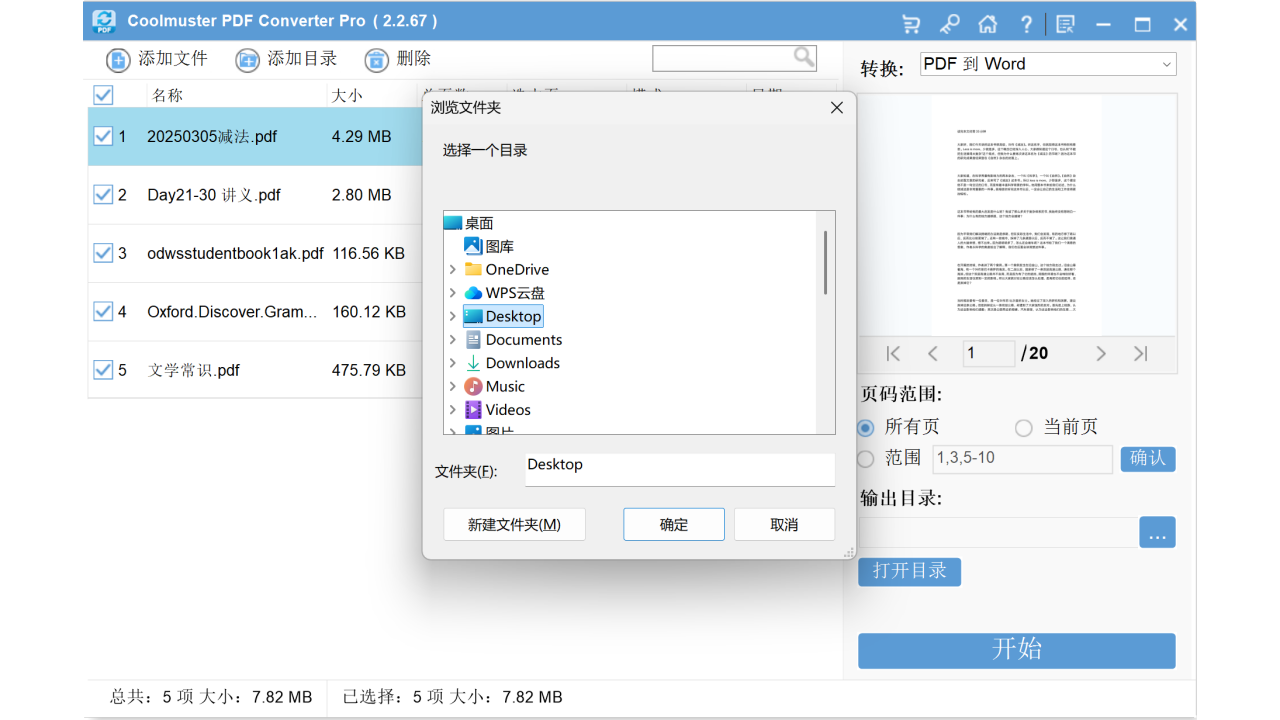This screenshot has height=720, width=1280.
Task: Expand the OneDrive tree node
Action: 453,269
